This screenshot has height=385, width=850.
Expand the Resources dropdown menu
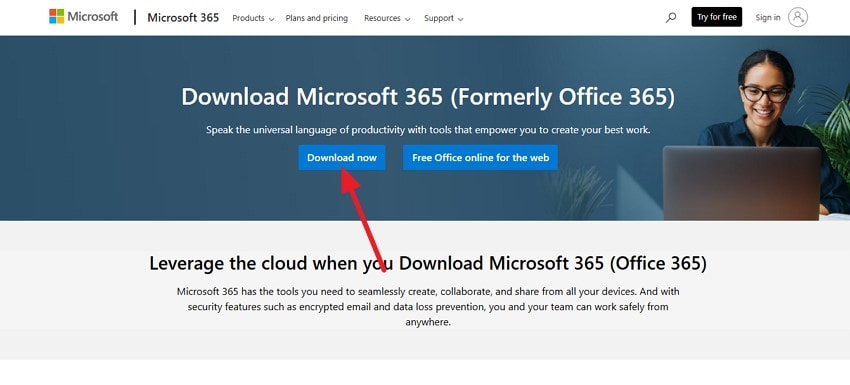387,18
